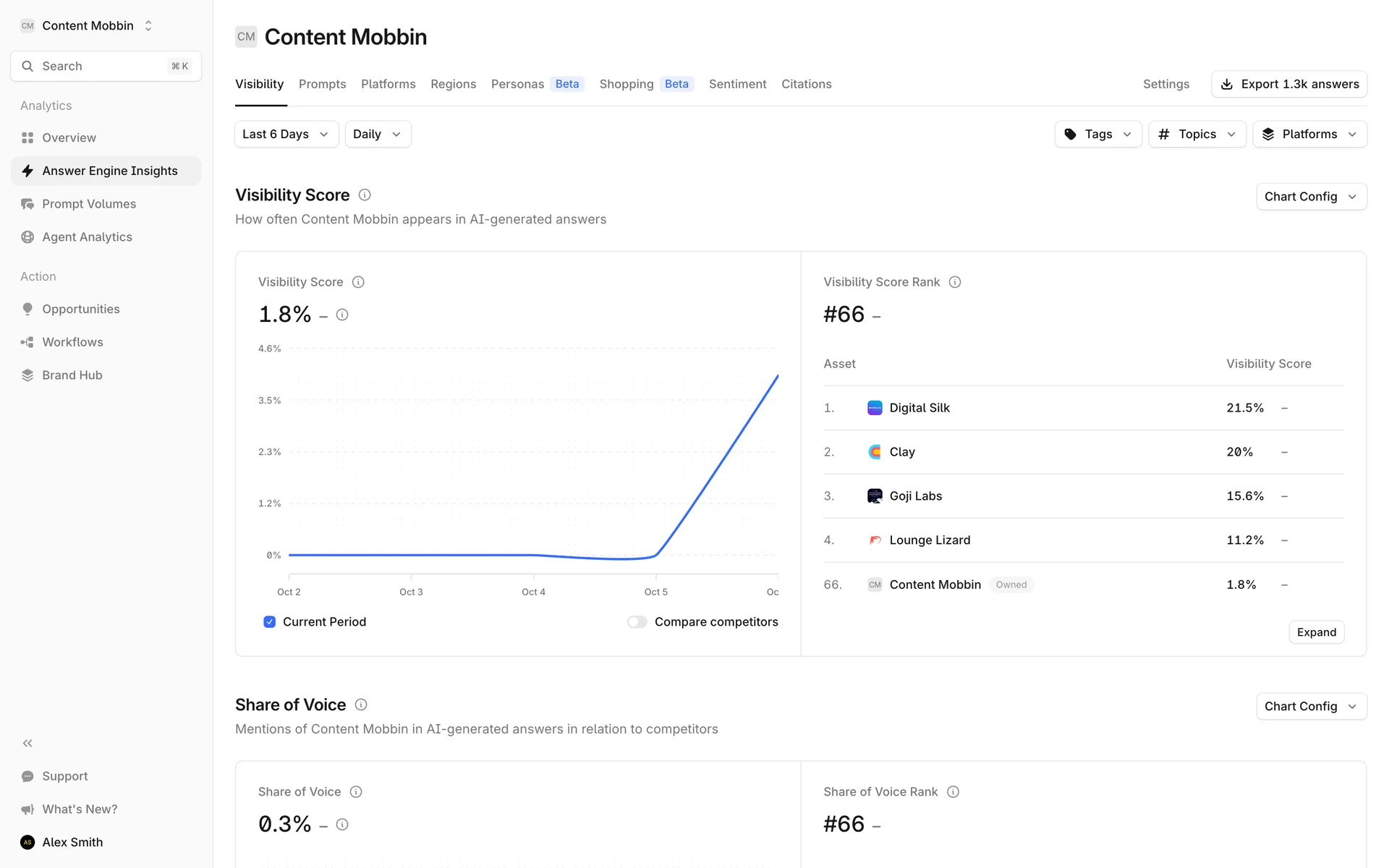Open Visibility Score Chart Config dropdown
1389x868 pixels.
tap(1310, 197)
